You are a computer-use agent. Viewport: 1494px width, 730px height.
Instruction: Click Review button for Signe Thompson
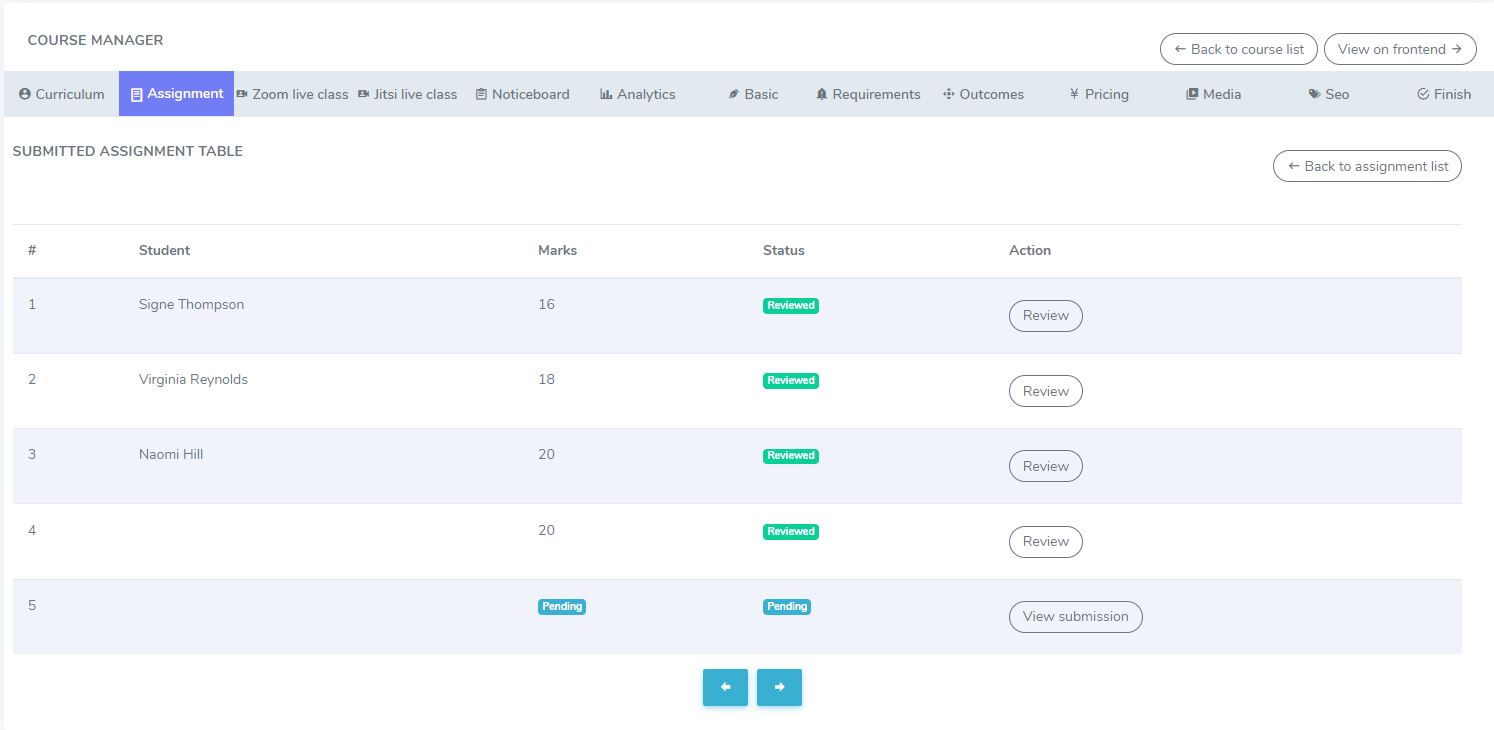[1045, 315]
